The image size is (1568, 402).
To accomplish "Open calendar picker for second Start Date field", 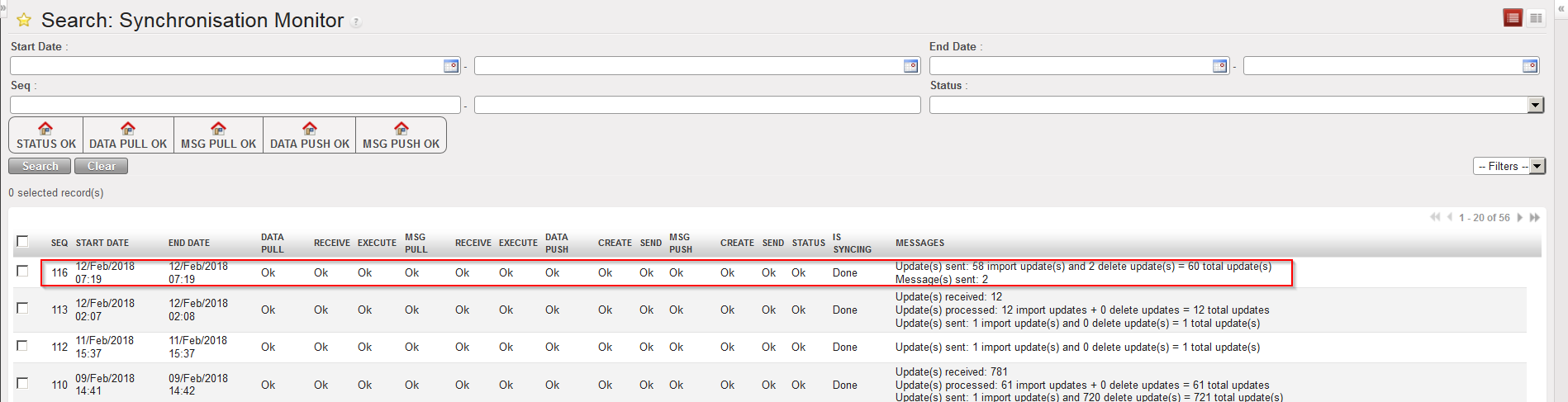I will coord(910,66).
